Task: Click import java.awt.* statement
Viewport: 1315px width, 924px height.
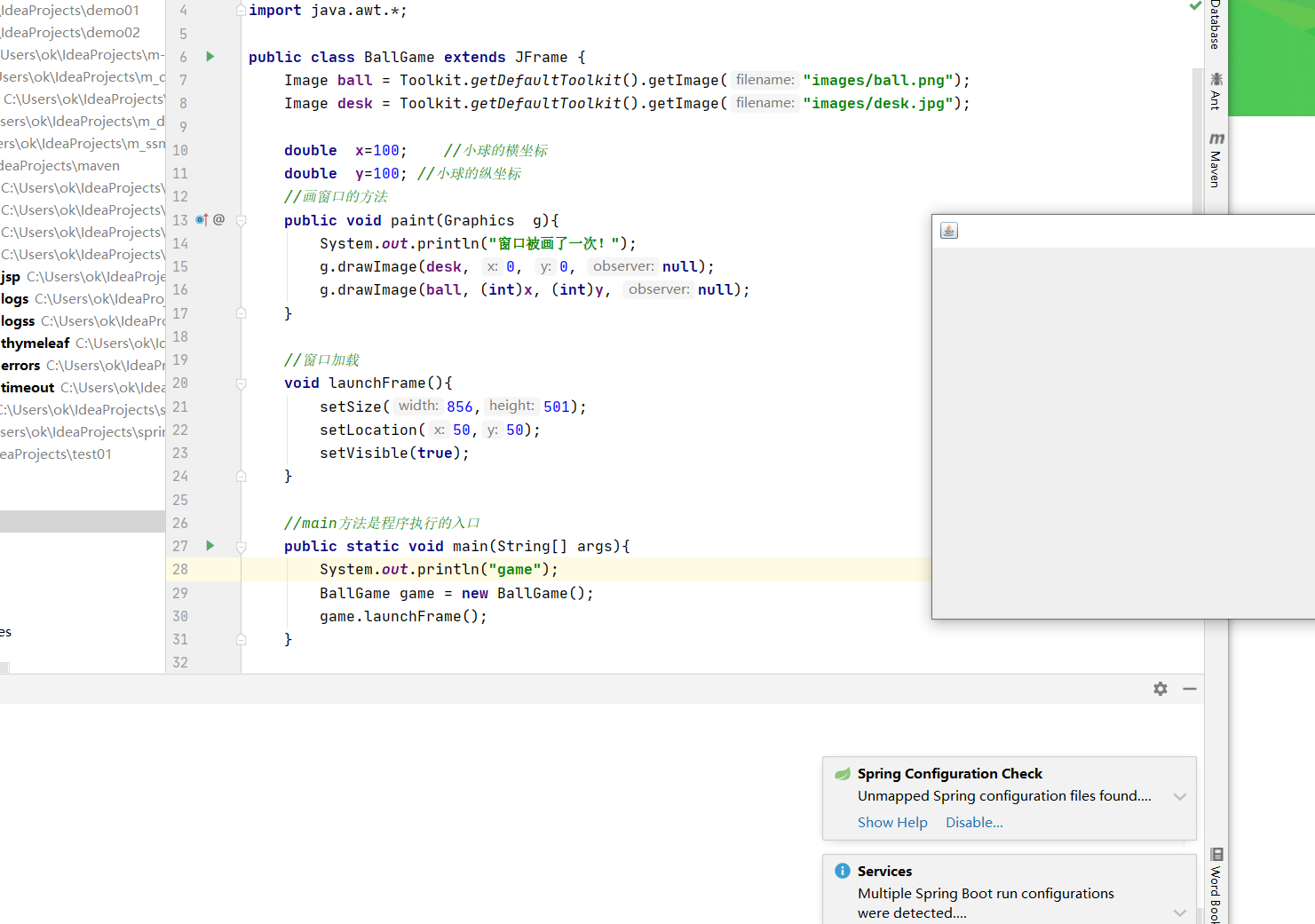Action: tap(328, 11)
